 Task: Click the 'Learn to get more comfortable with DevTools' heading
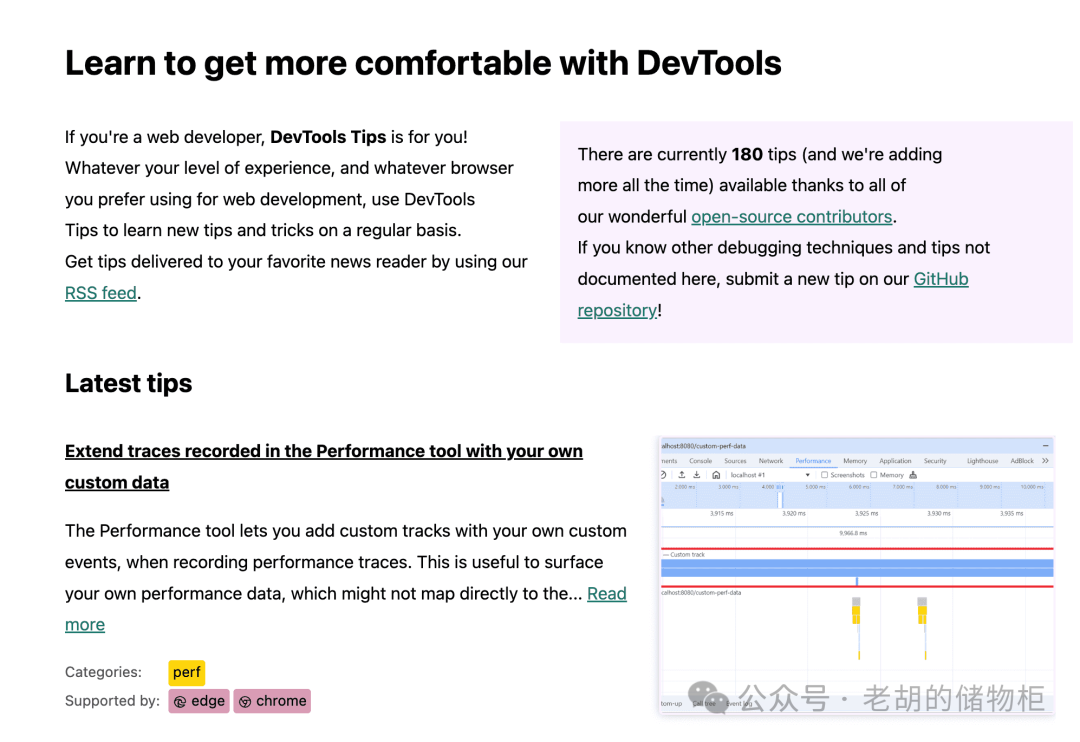tap(423, 63)
